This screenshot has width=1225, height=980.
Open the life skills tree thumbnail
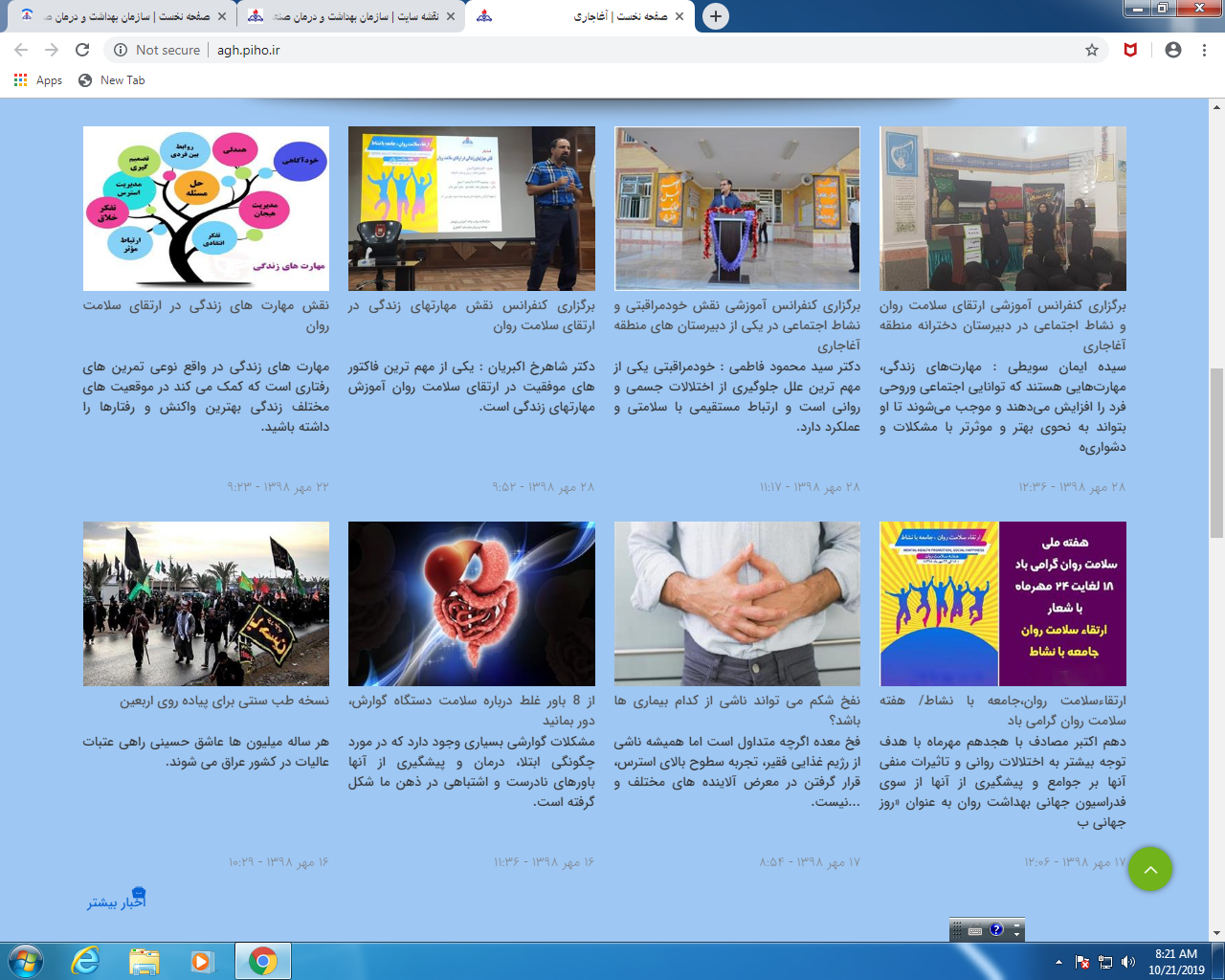(206, 209)
